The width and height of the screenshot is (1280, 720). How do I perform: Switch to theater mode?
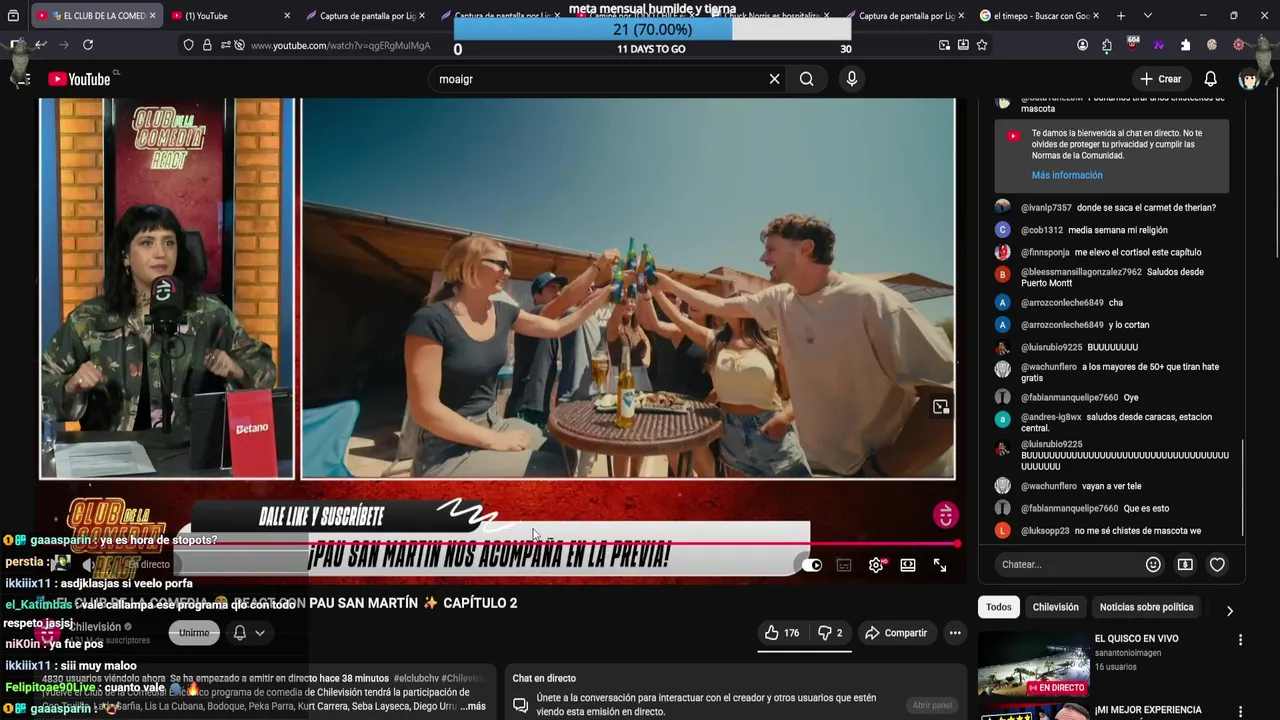(908, 565)
